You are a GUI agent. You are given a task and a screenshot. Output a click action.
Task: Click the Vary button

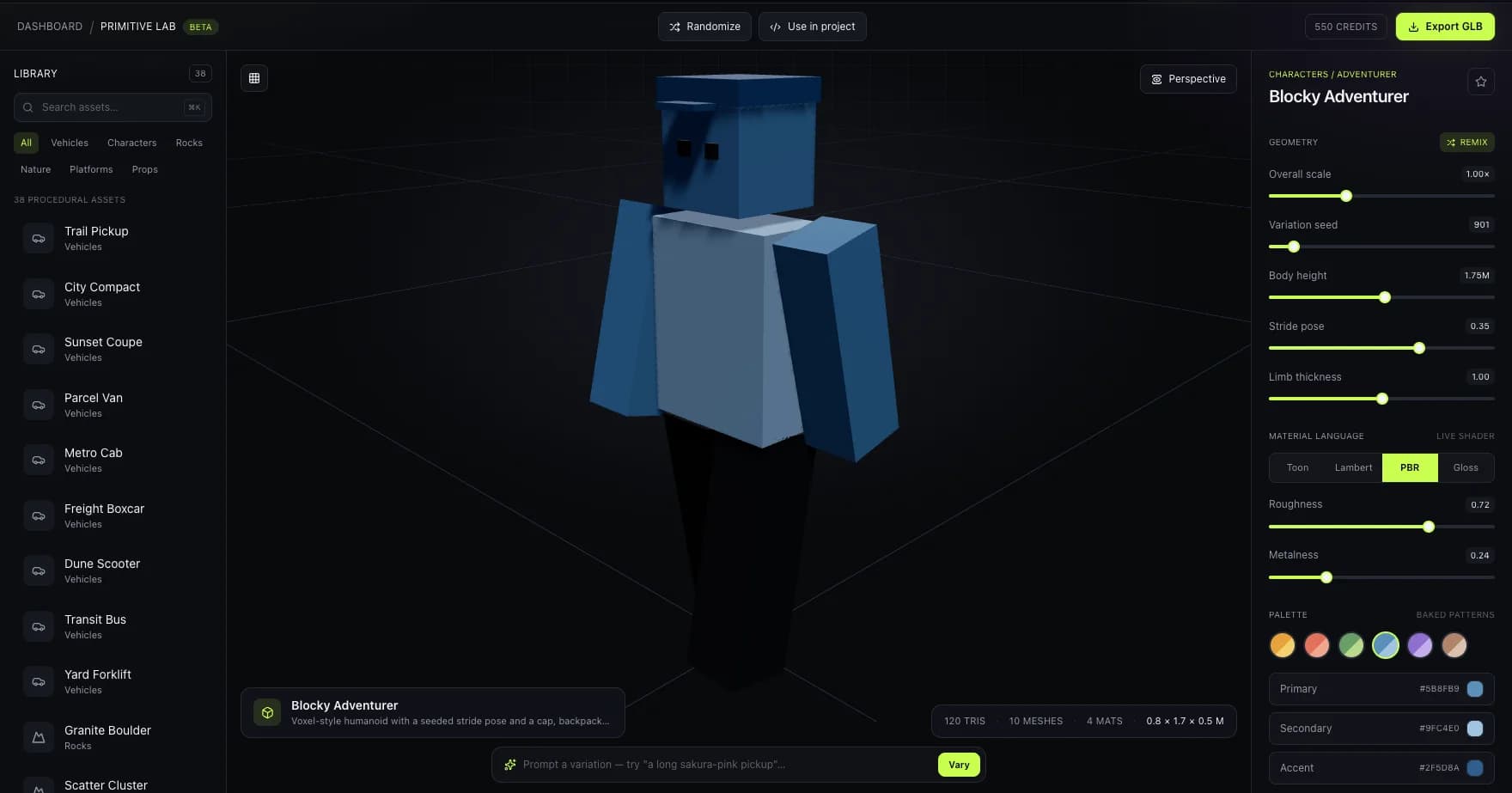tap(959, 765)
